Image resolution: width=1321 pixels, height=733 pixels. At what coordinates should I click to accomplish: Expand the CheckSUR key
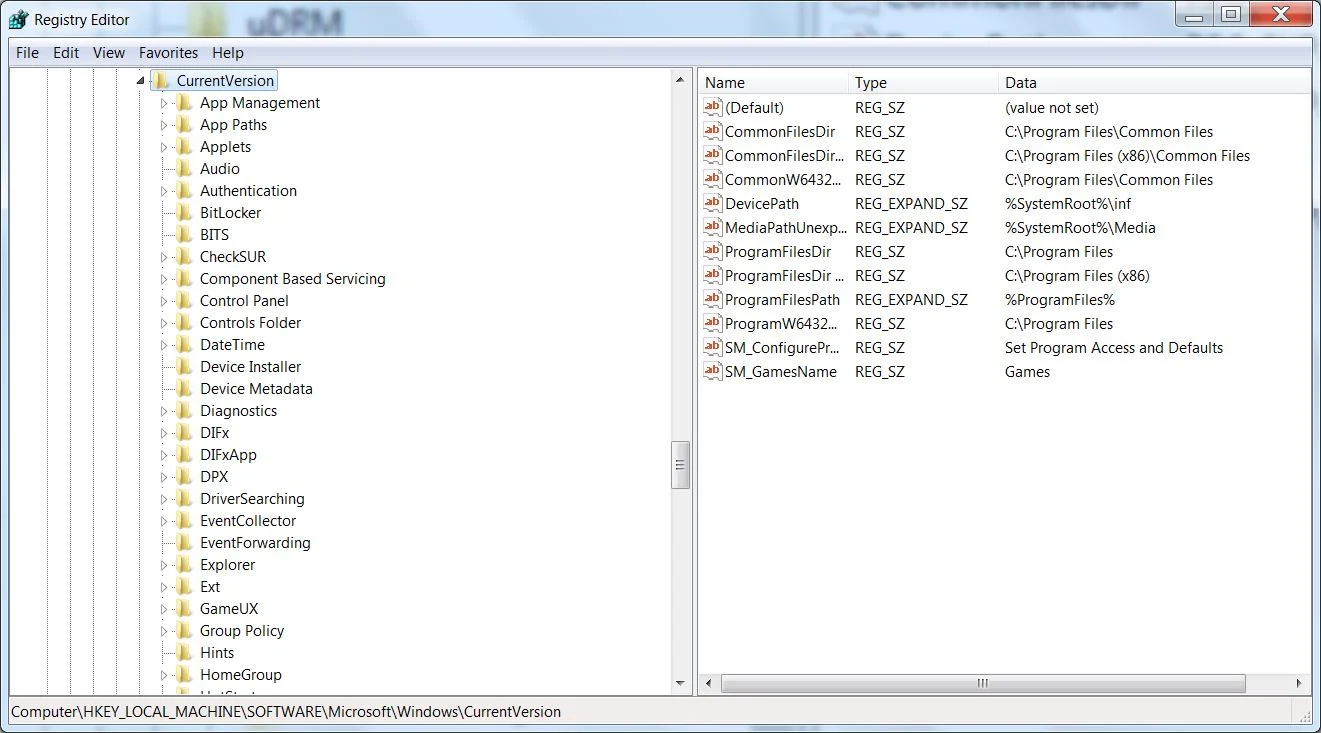[x=164, y=257]
